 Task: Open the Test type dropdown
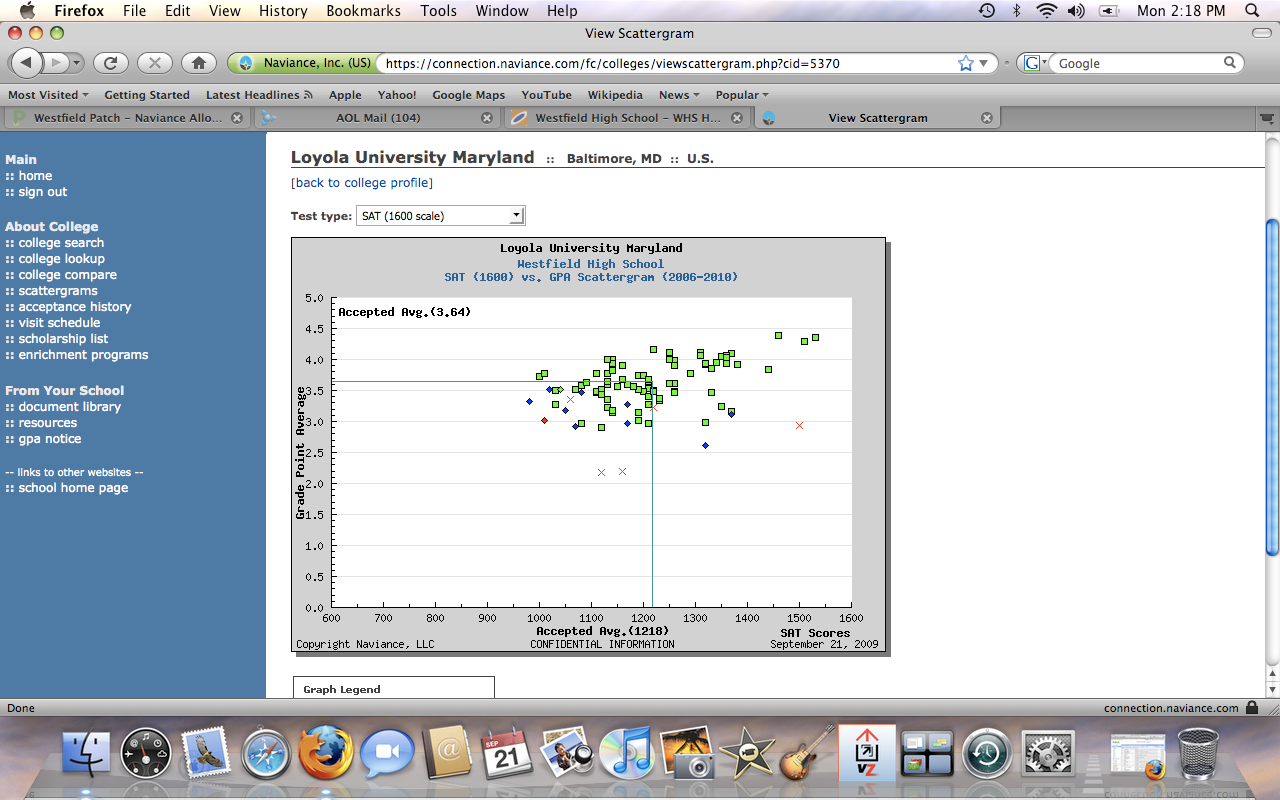click(440, 216)
